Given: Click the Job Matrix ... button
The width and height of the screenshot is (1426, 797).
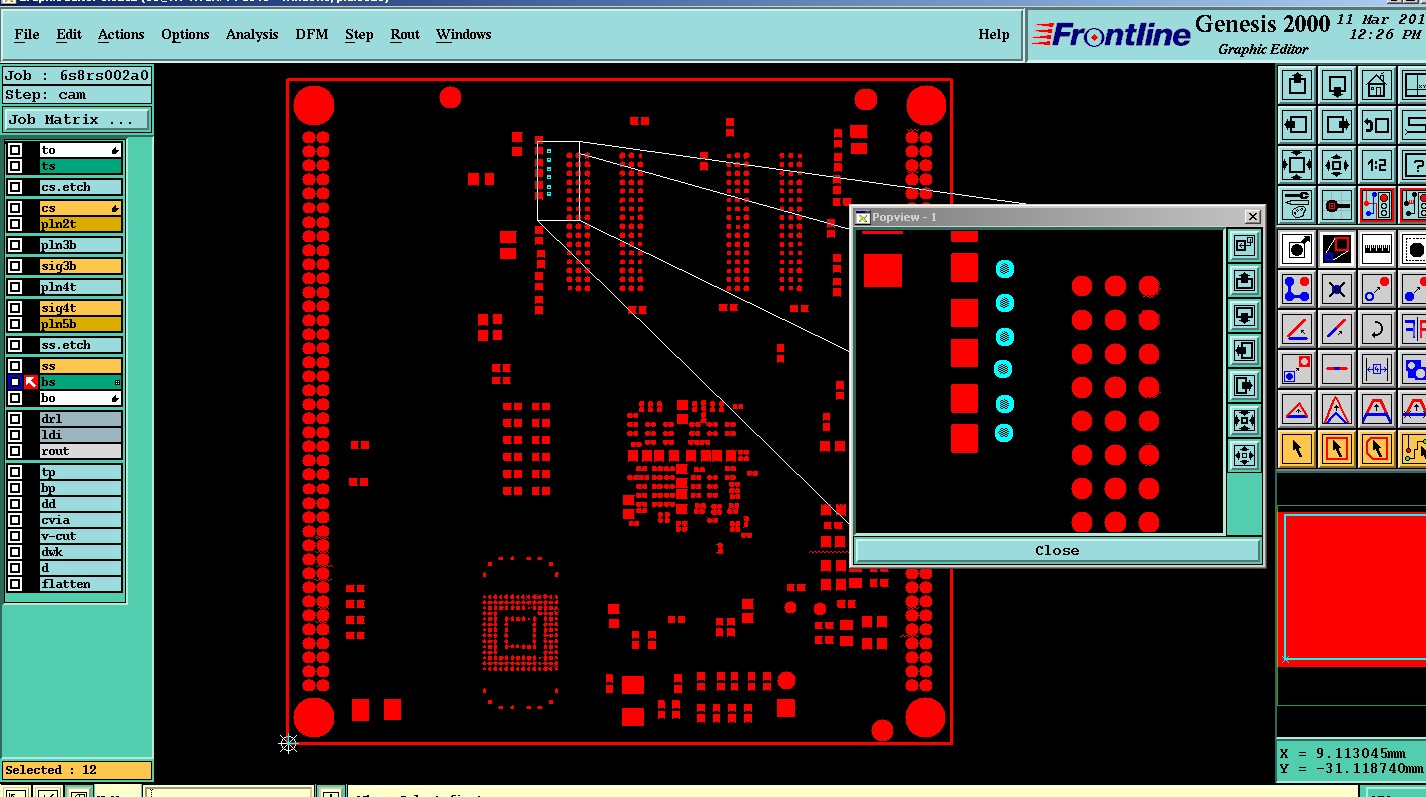Looking at the screenshot, I should pyautogui.click(x=77, y=119).
